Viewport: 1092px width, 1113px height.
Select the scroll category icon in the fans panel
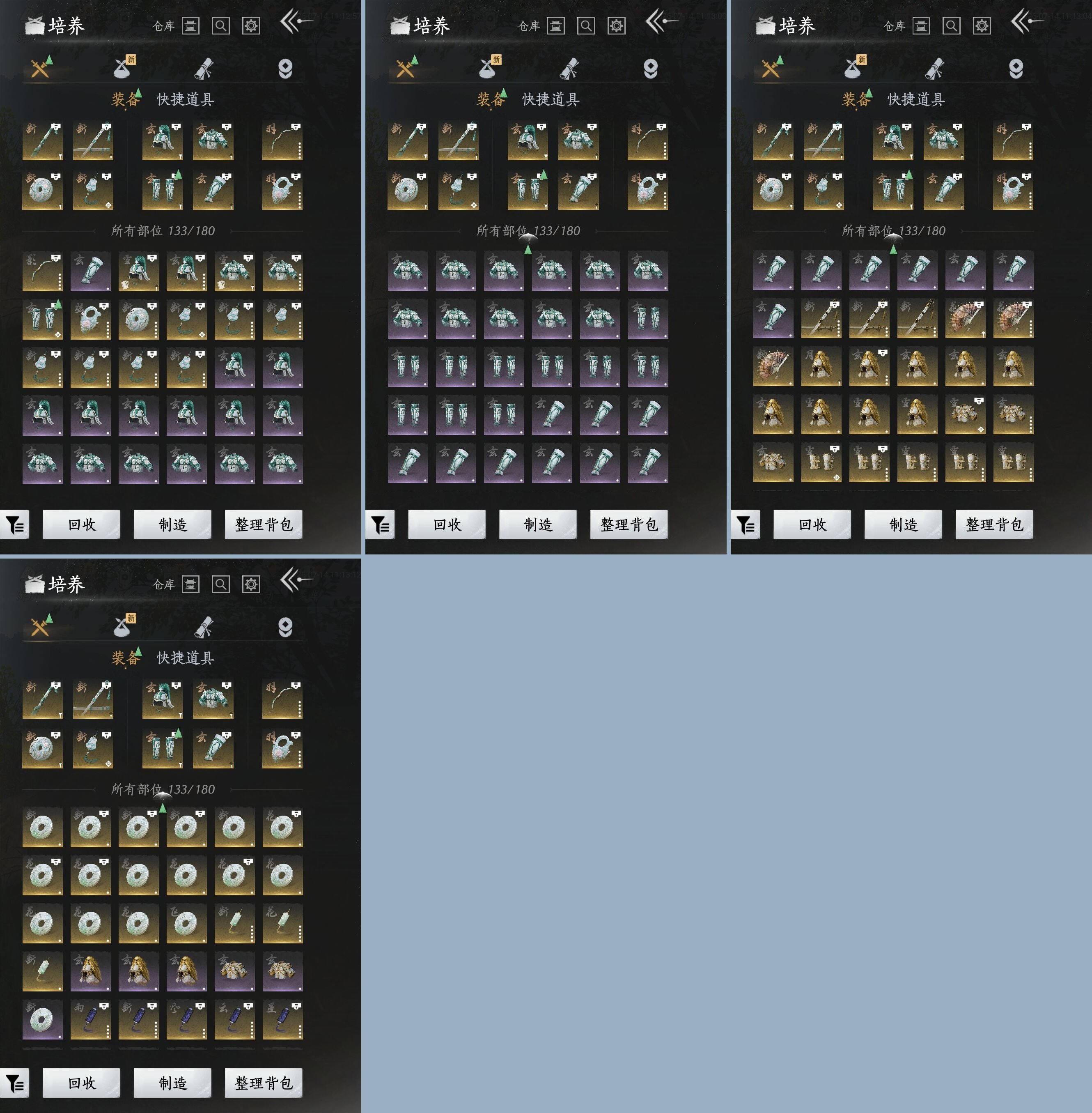934,68
